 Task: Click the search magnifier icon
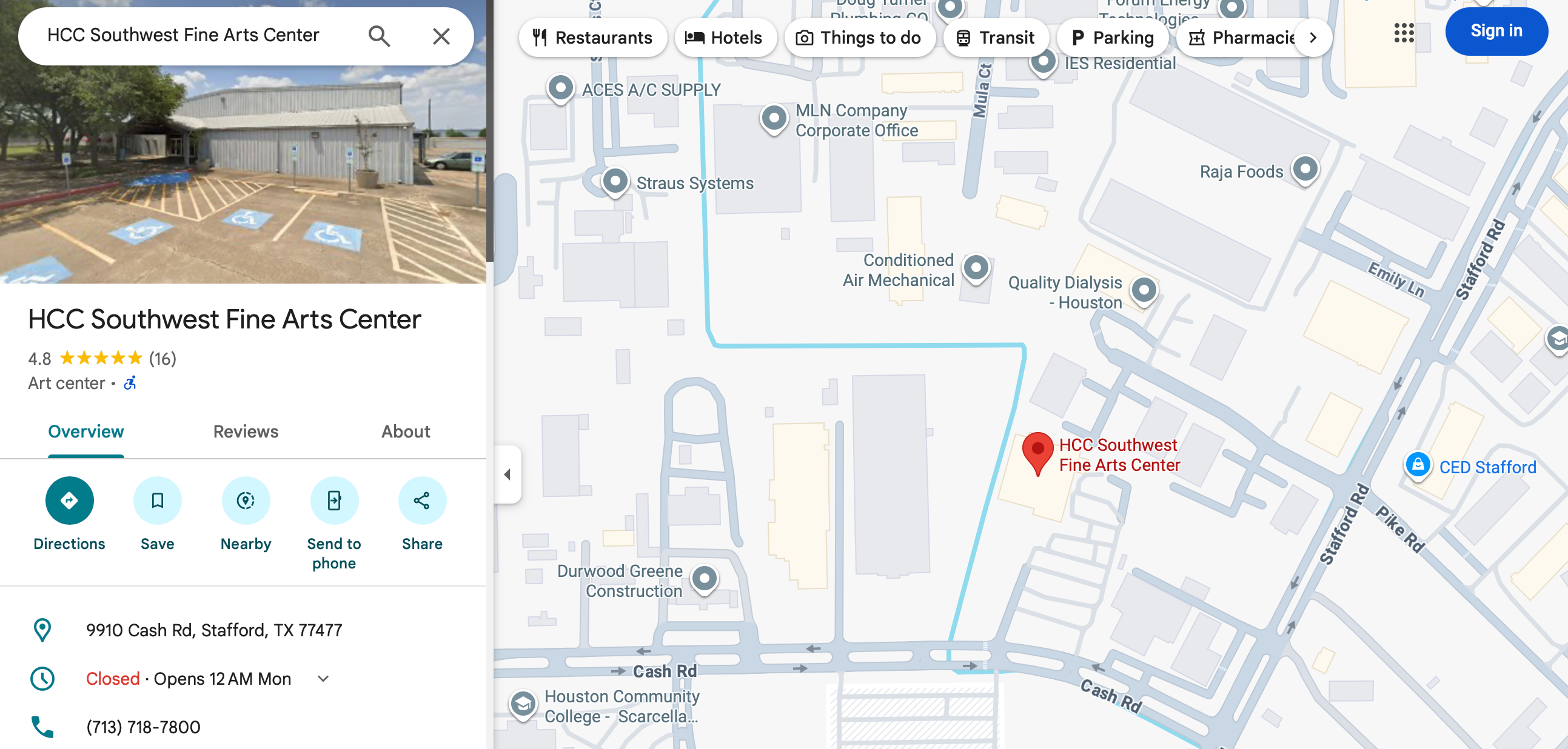coord(378,36)
